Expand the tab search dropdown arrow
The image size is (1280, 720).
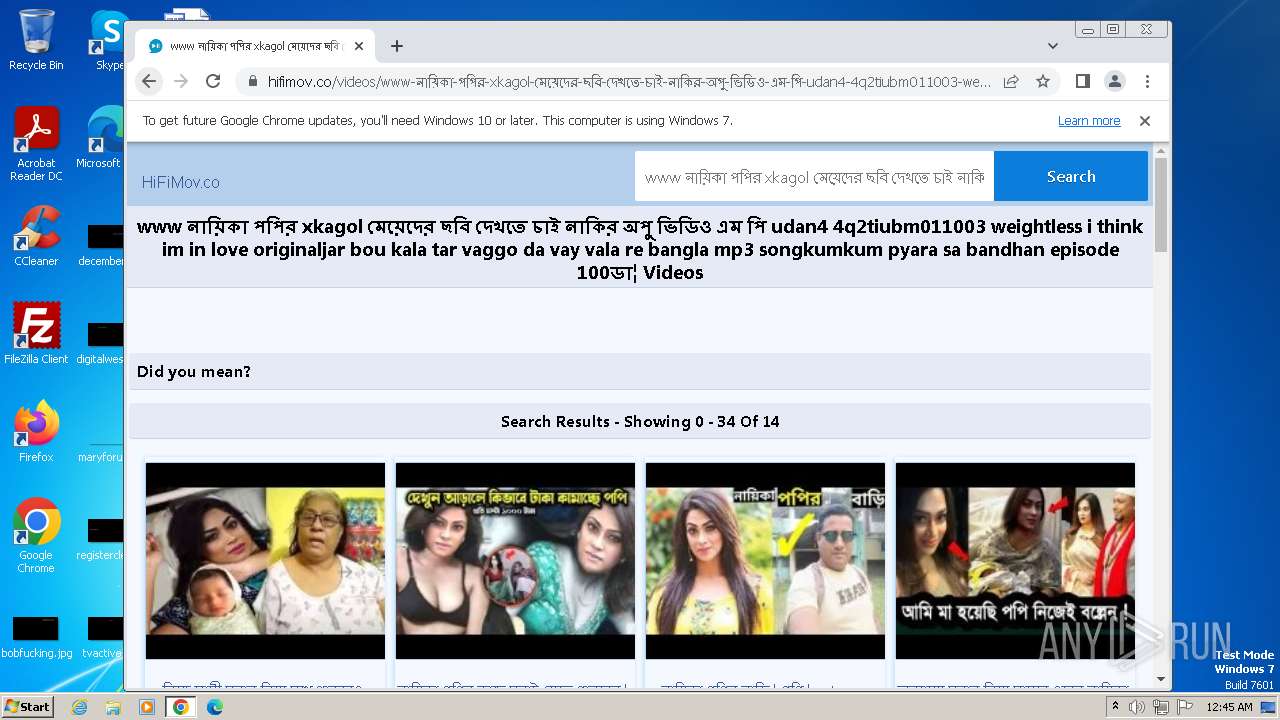click(1053, 46)
